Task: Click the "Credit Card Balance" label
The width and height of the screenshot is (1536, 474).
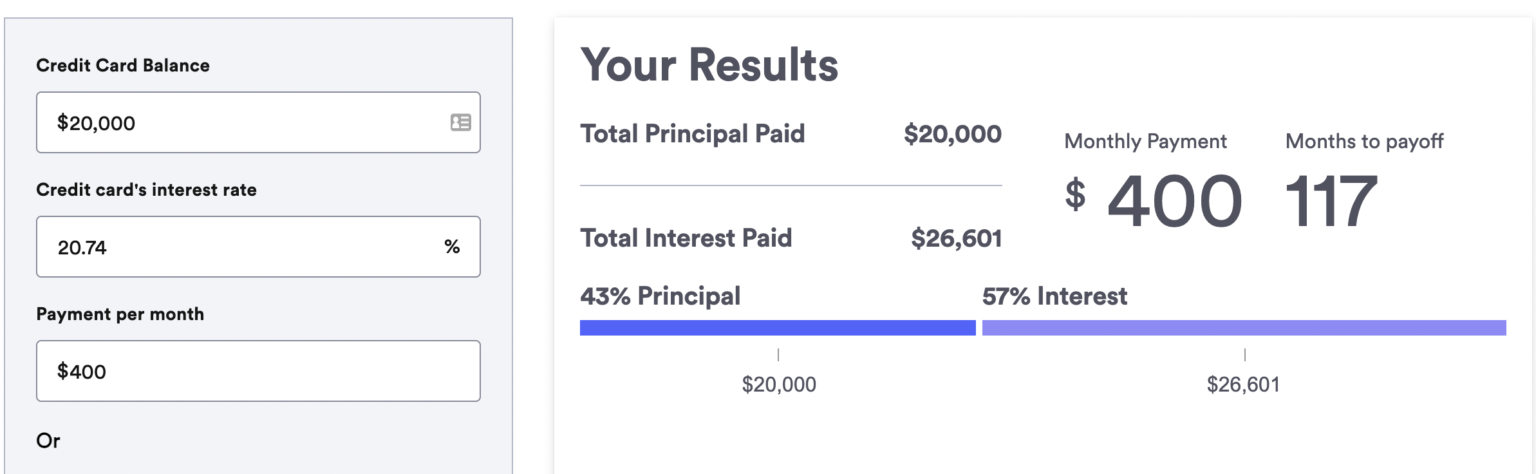Action: pos(123,65)
